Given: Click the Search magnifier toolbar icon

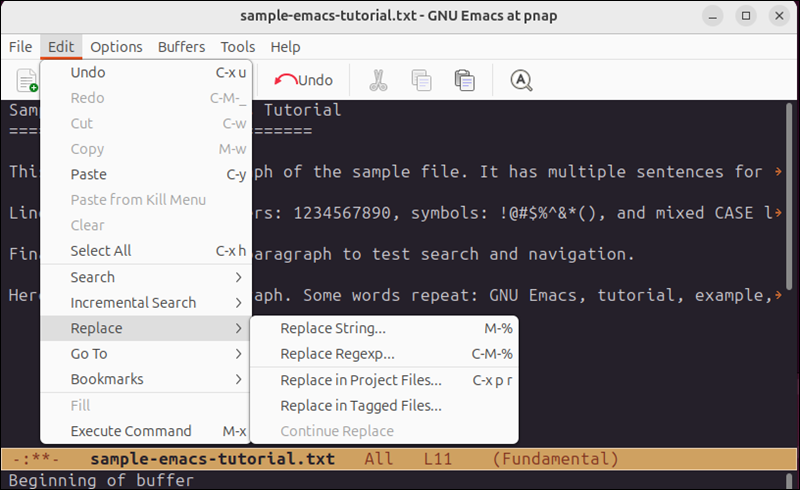Looking at the screenshot, I should coord(521,80).
